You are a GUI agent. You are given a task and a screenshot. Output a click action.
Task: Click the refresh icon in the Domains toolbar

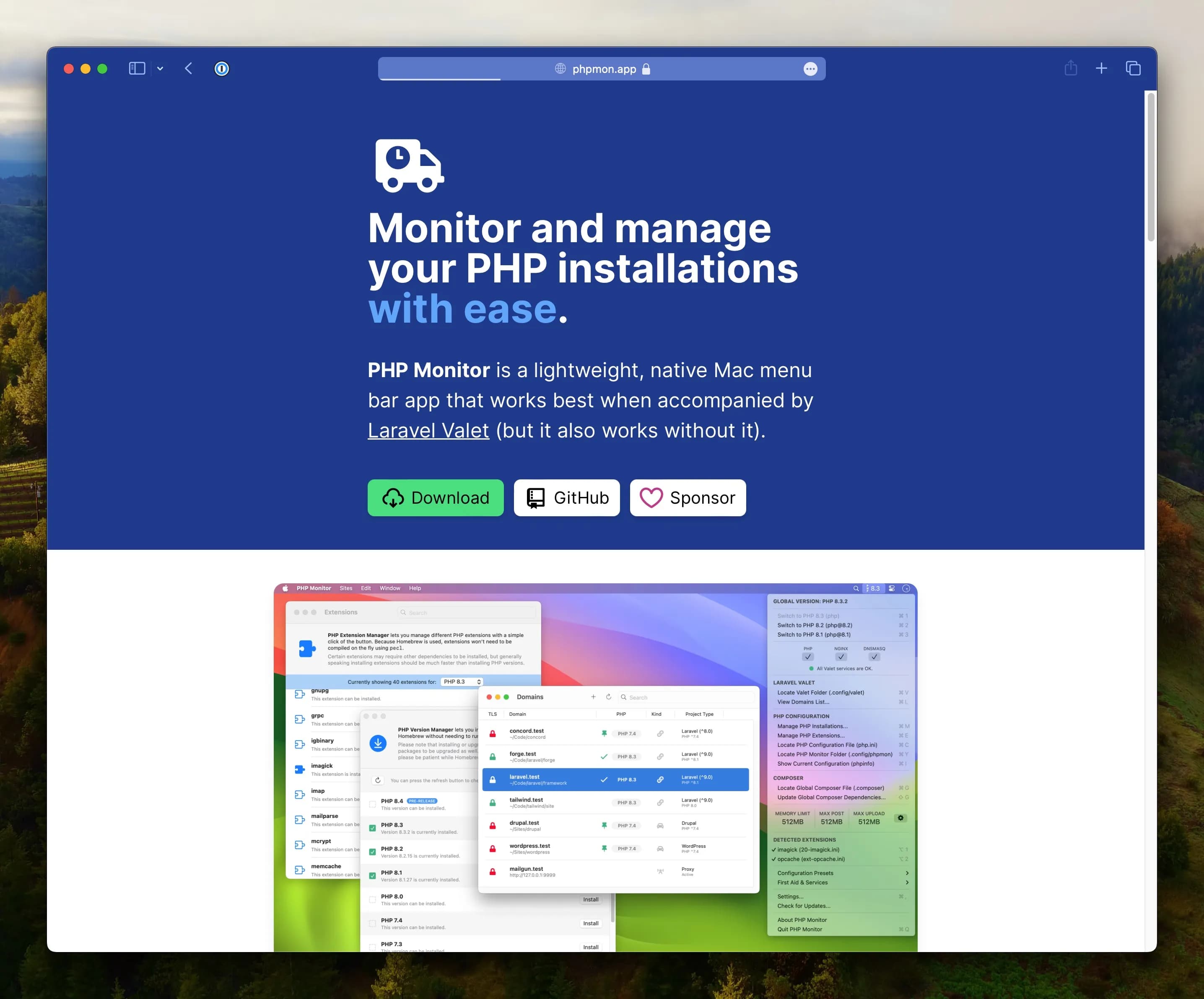point(609,697)
